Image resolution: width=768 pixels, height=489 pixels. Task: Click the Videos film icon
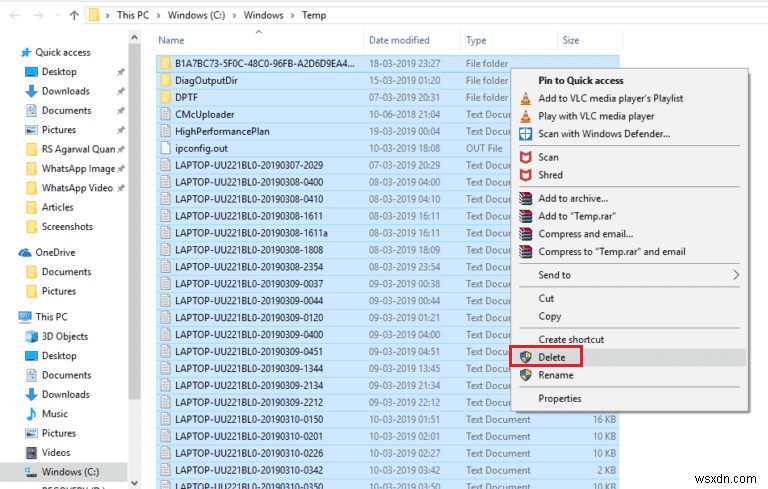tap(31, 452)
